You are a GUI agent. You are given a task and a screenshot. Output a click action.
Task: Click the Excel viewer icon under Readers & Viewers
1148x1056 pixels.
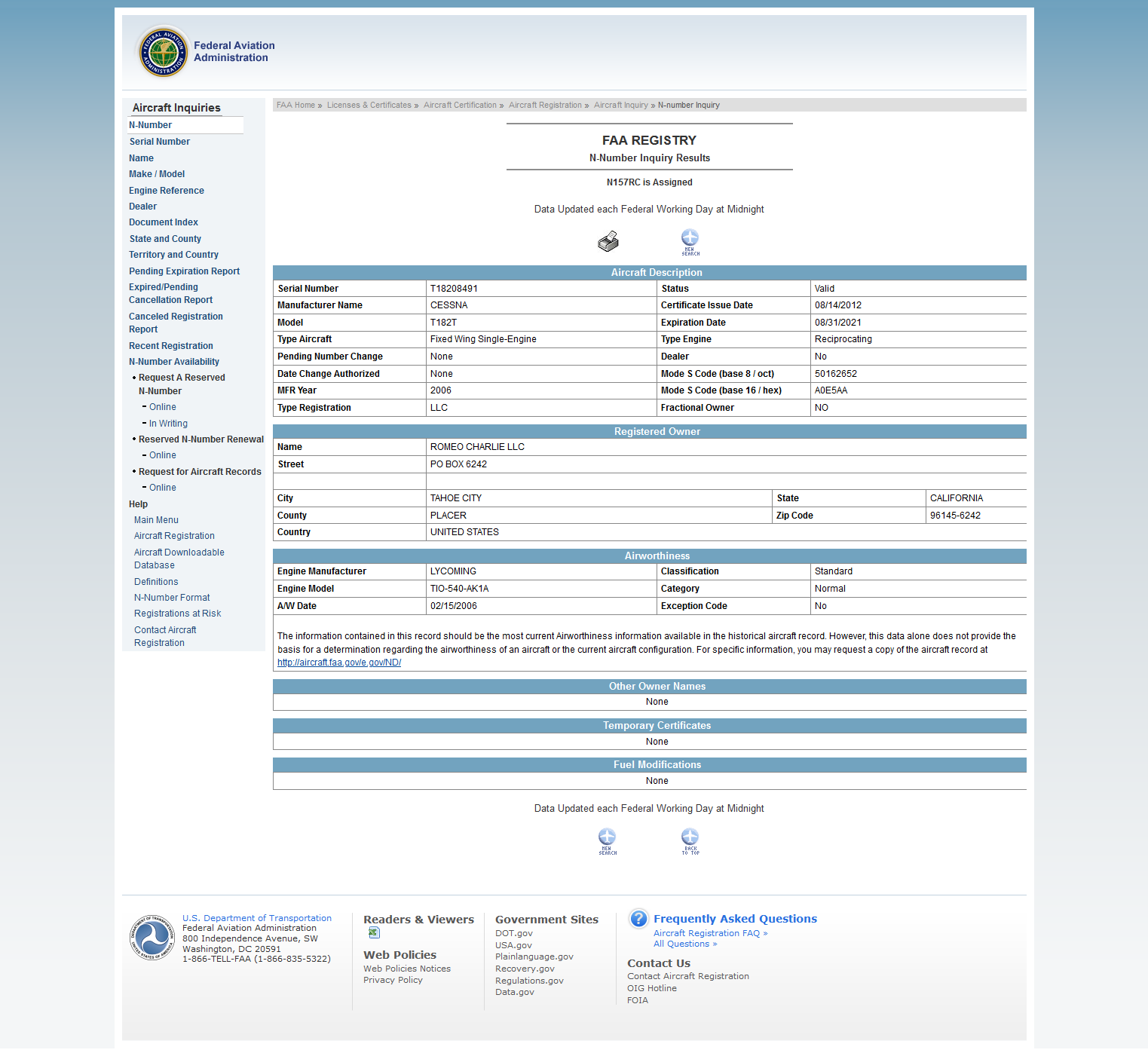(374, 933)
